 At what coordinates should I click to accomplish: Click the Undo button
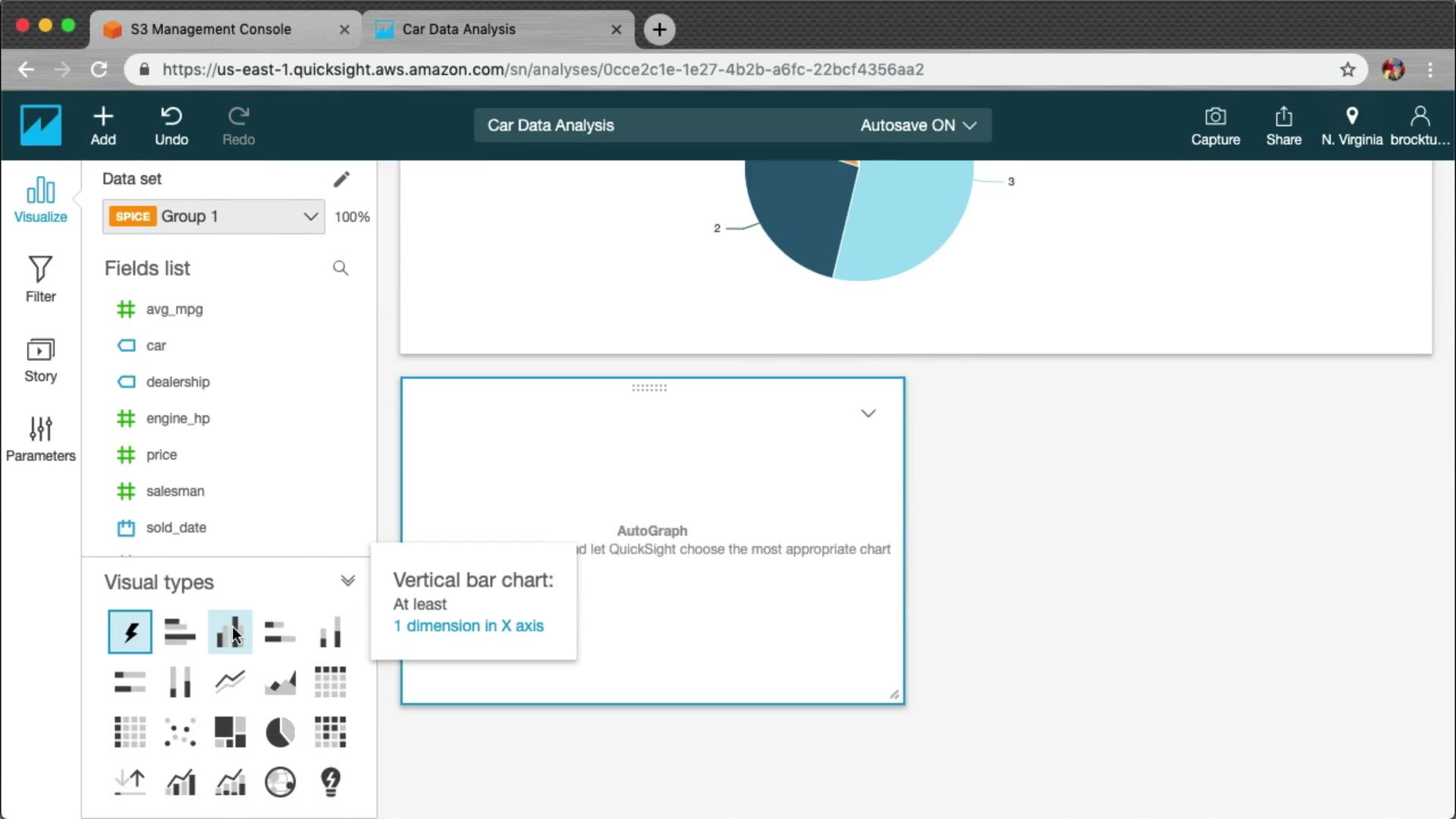coord(171,125)
